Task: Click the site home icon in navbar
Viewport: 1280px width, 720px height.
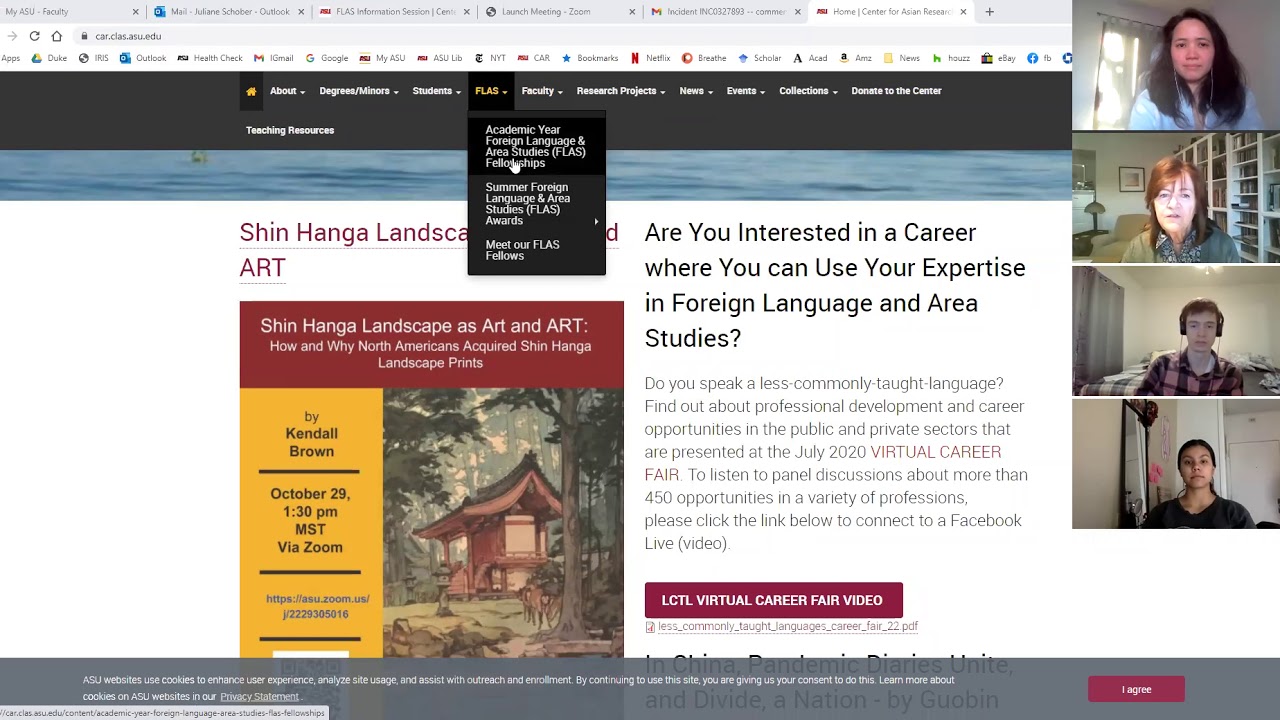Action: (x=251, y=91)
